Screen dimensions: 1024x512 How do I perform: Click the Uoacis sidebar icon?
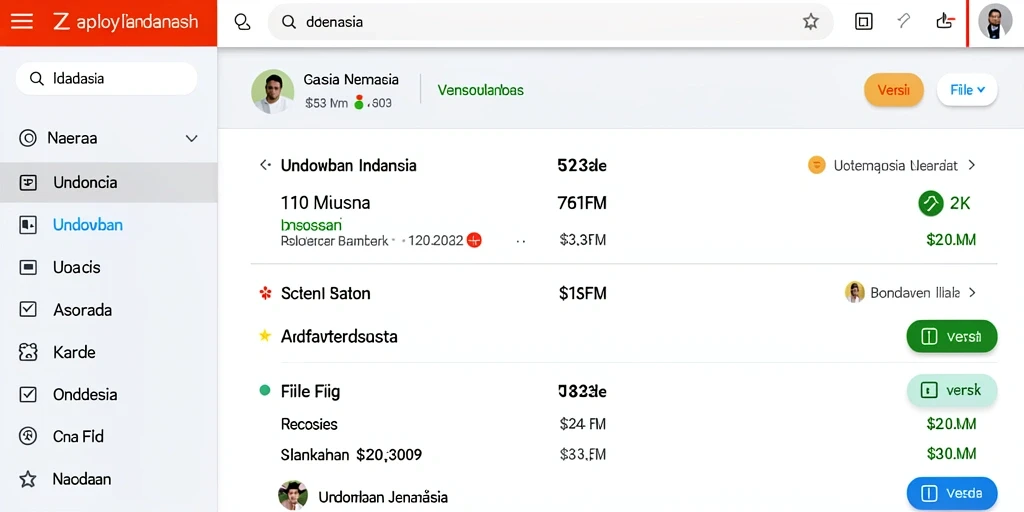point(28,267)
